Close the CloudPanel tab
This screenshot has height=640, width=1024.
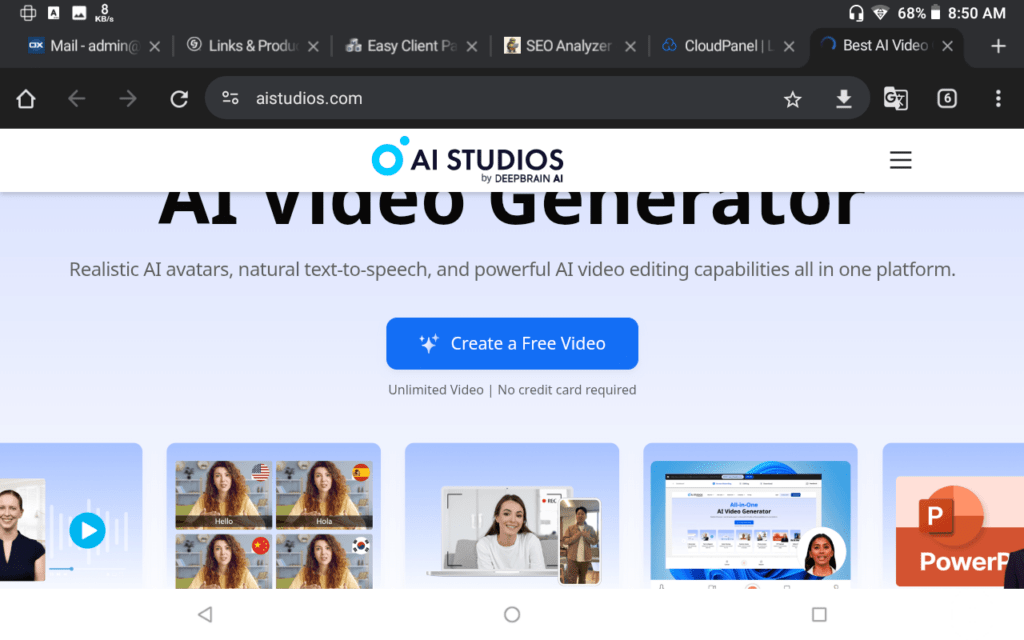[789, 46]
